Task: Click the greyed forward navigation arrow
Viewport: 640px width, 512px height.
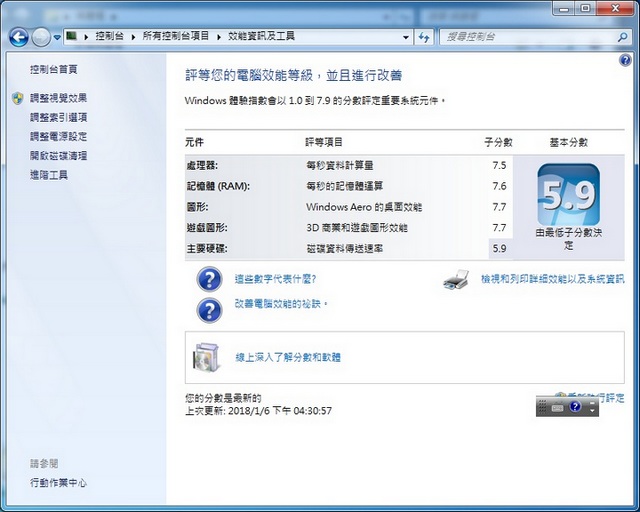Action: [x=41, y=38]
